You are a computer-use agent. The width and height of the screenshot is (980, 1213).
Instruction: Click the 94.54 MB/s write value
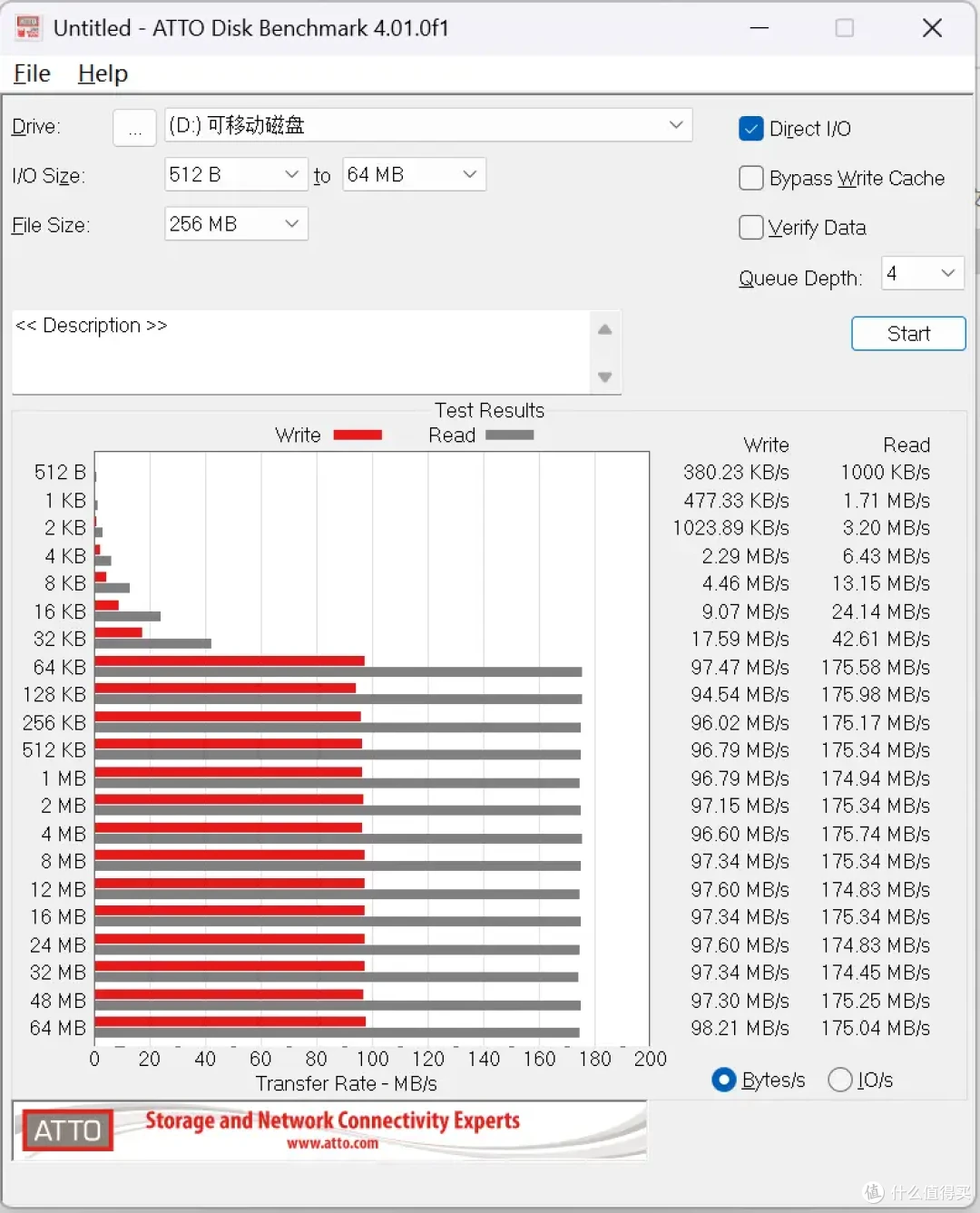tap(740, 695)
